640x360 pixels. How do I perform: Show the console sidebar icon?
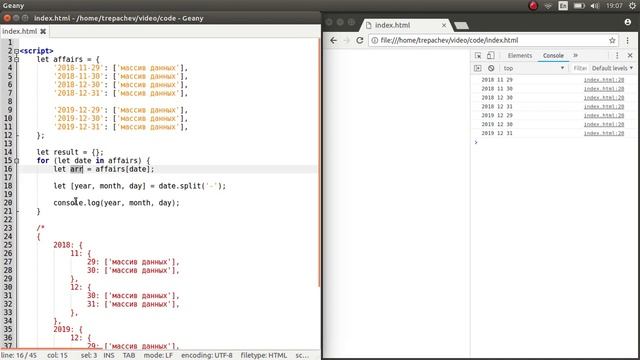point(478,68)
